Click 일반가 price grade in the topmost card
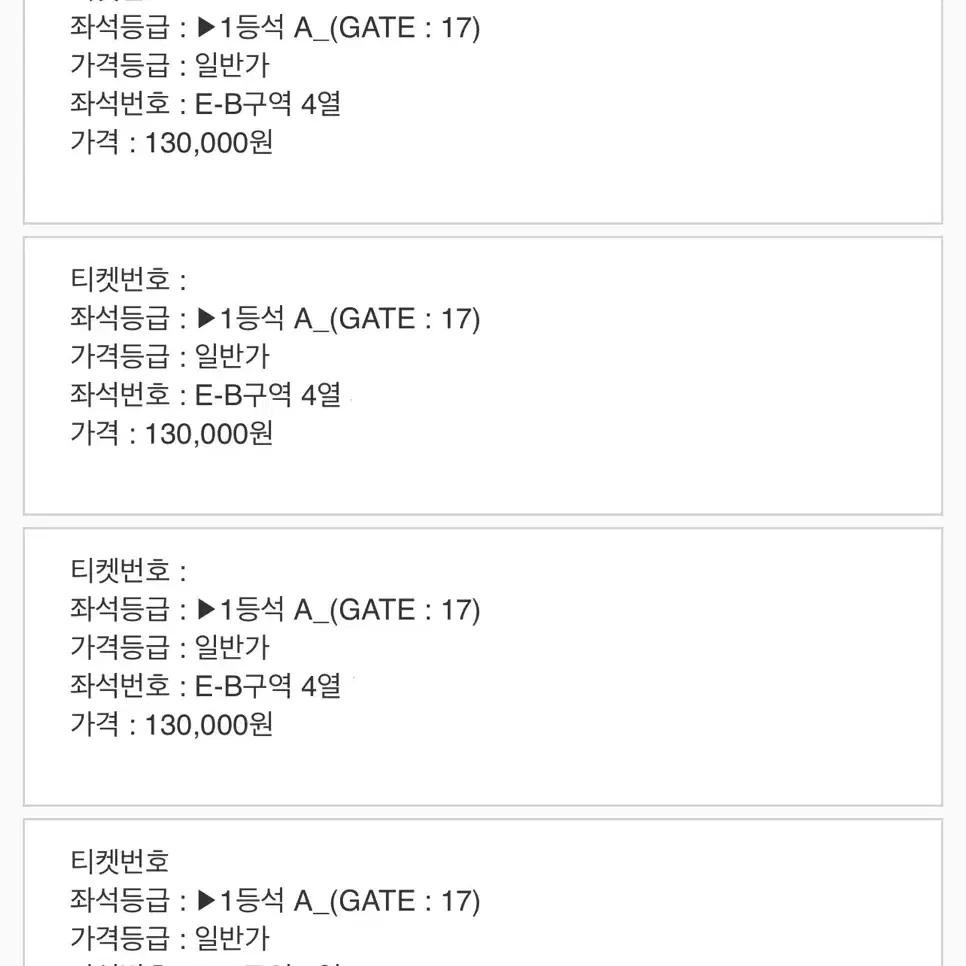Image resolution: width=966 pixels, height=966 pixels. click(x=232, y=65)
